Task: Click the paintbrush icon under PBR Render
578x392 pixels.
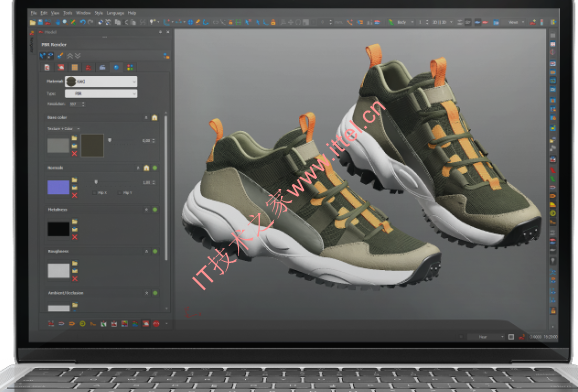Action: [x=60, y=56]
